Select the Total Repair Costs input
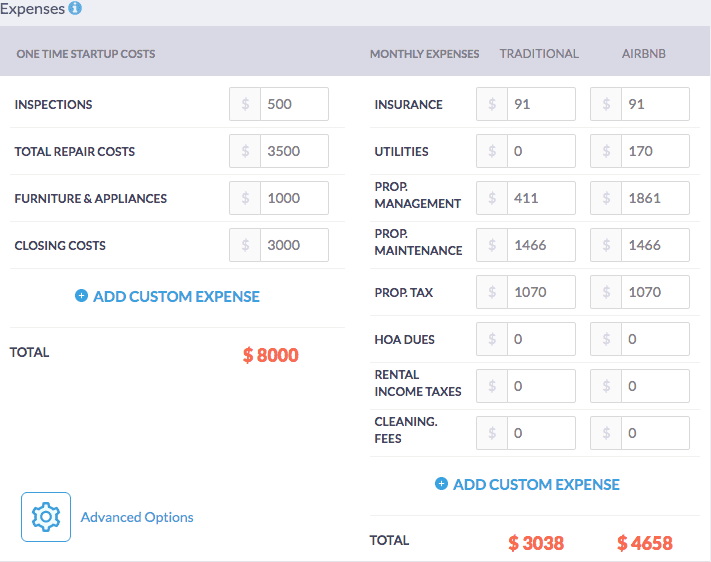The image size is (711, 562). click(294, 151)
